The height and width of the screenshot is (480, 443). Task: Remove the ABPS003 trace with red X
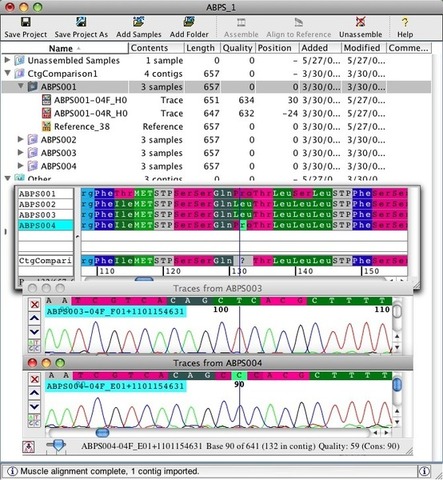34,304
